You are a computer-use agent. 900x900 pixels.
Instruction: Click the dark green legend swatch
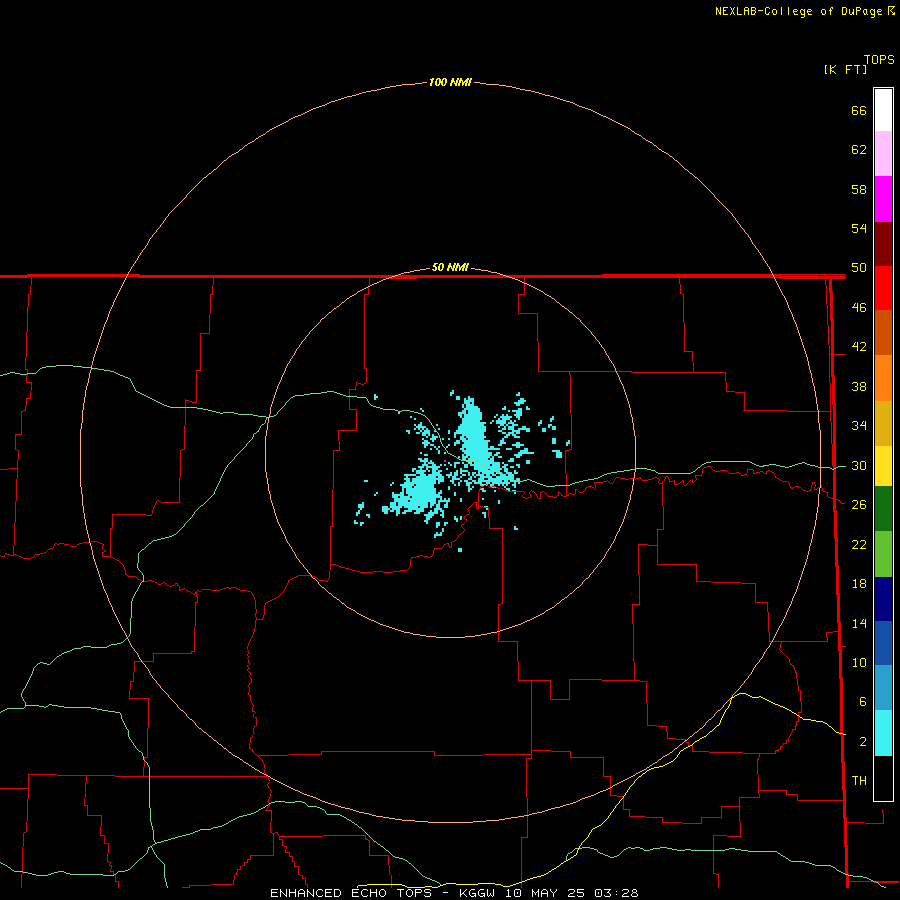[883, 509]
